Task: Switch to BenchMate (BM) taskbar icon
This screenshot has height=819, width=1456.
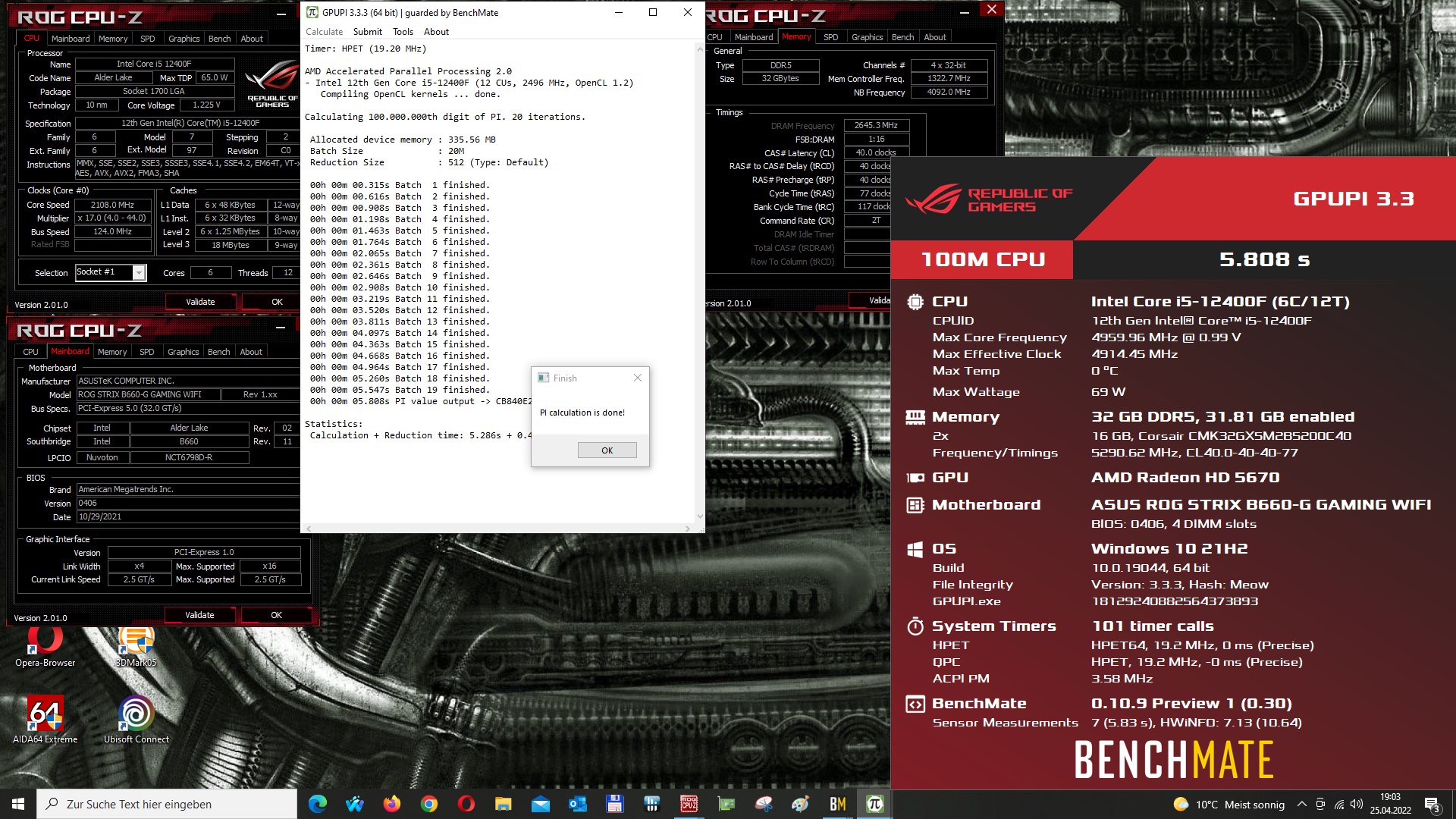Action: click(837, 804)
